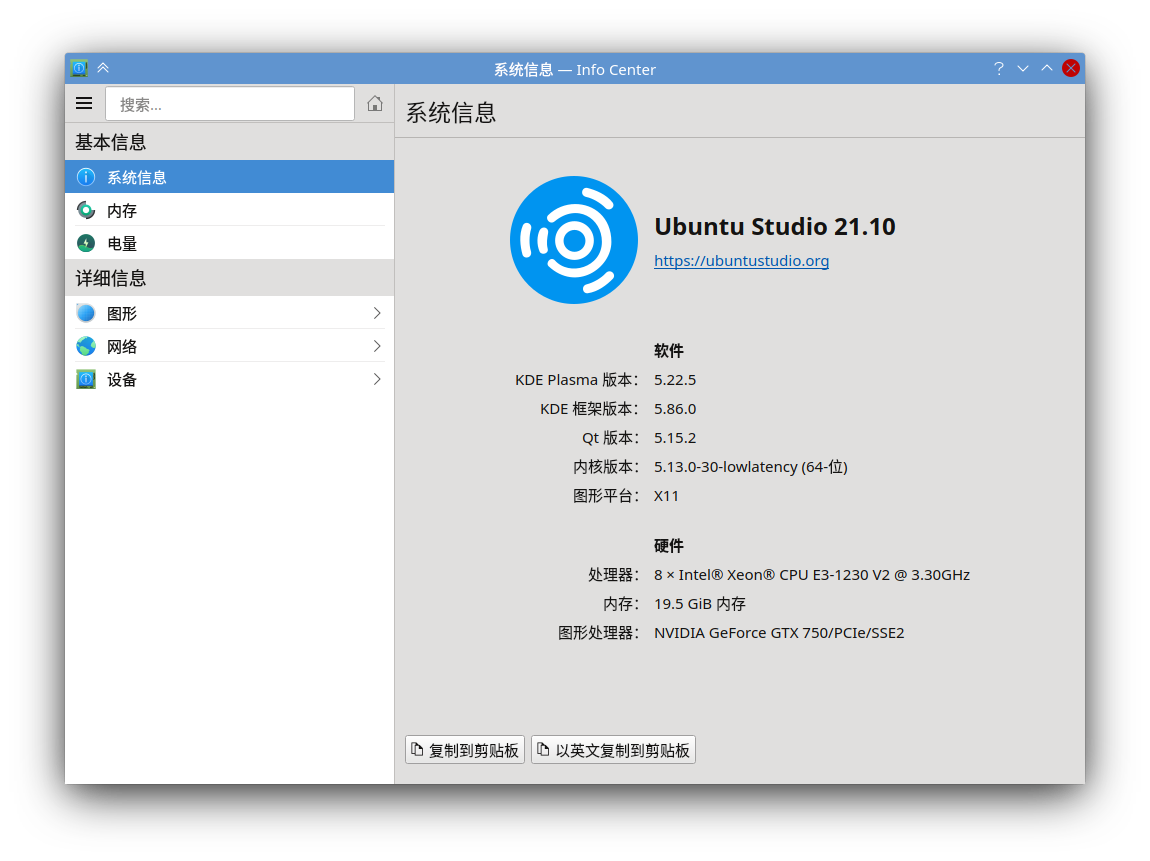
Task: Click the 内核版本 label
Action: [606, 467]
